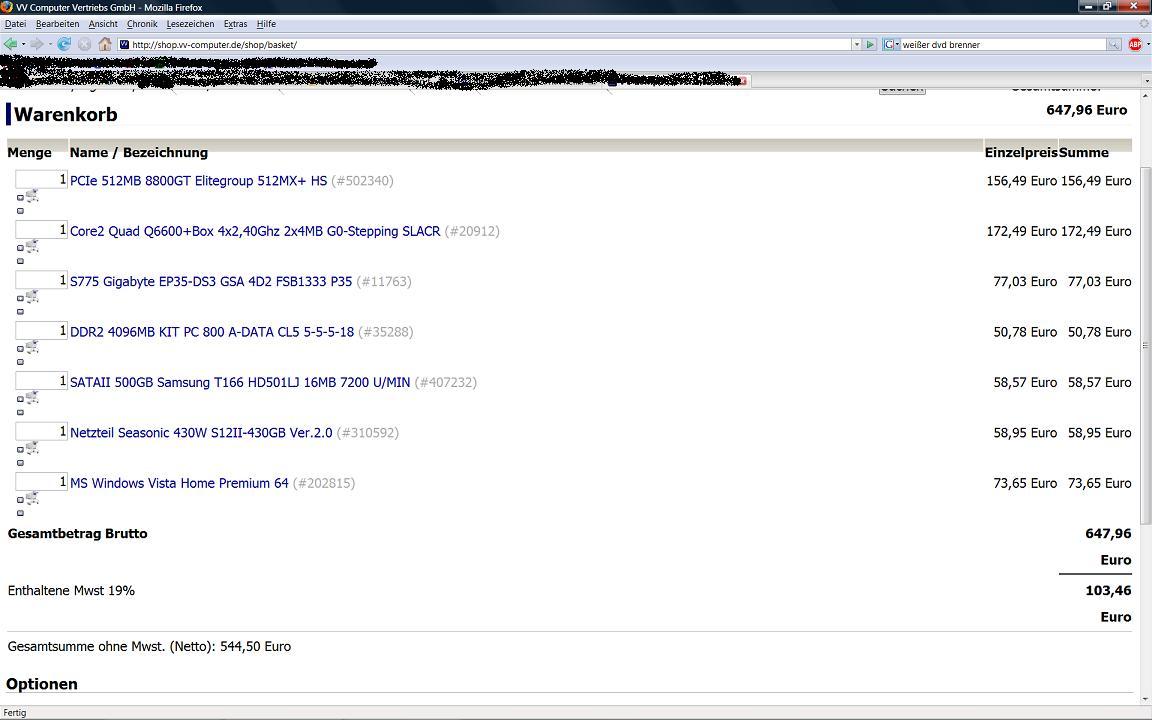Image resolution: width=1152 pixels, height=720 pixels.
Task: Click the lowest small box icon in the Windows Vista row
Action: tap(21, 513)
